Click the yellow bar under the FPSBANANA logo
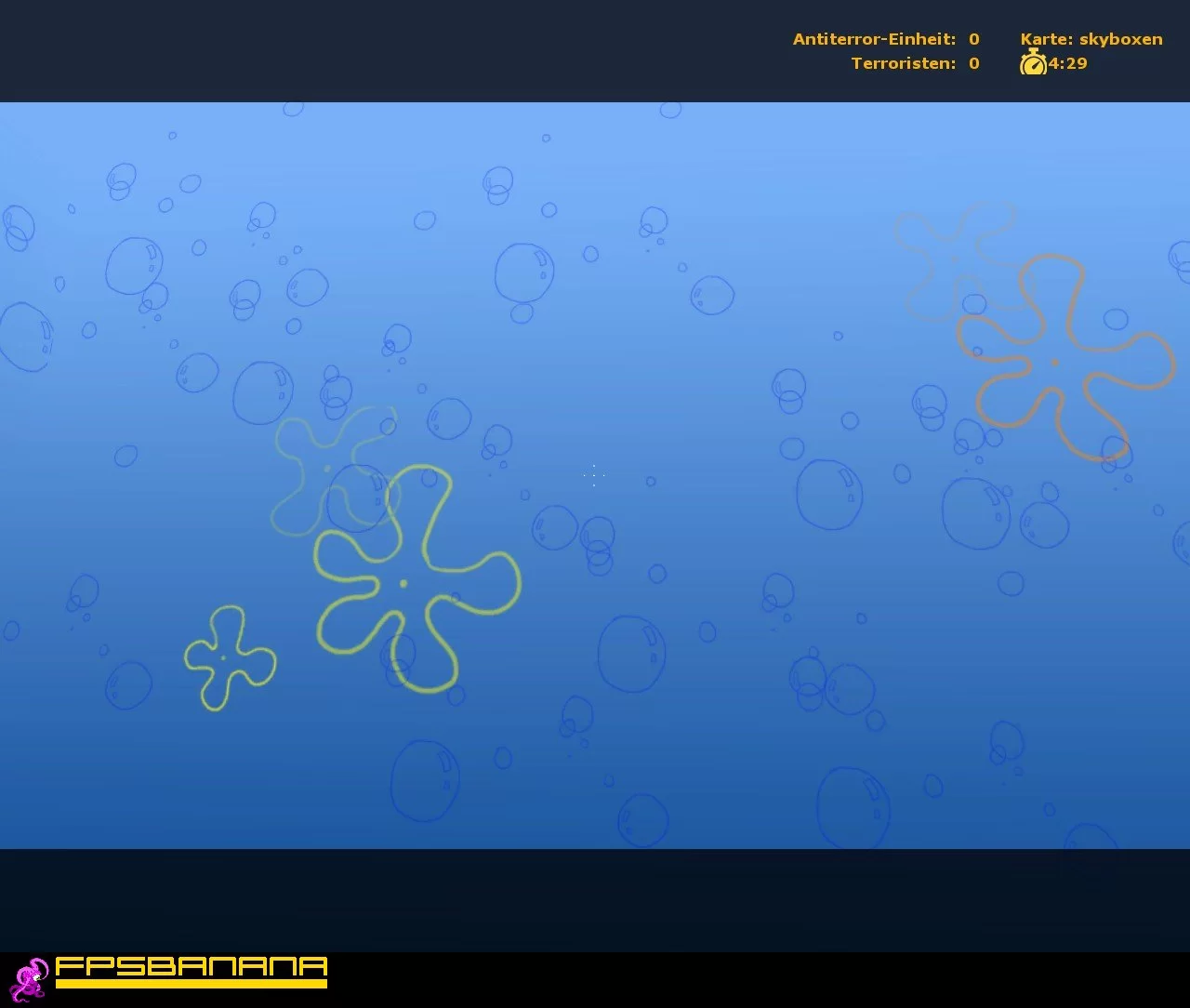1190x1008 pixels. (191, 983)
